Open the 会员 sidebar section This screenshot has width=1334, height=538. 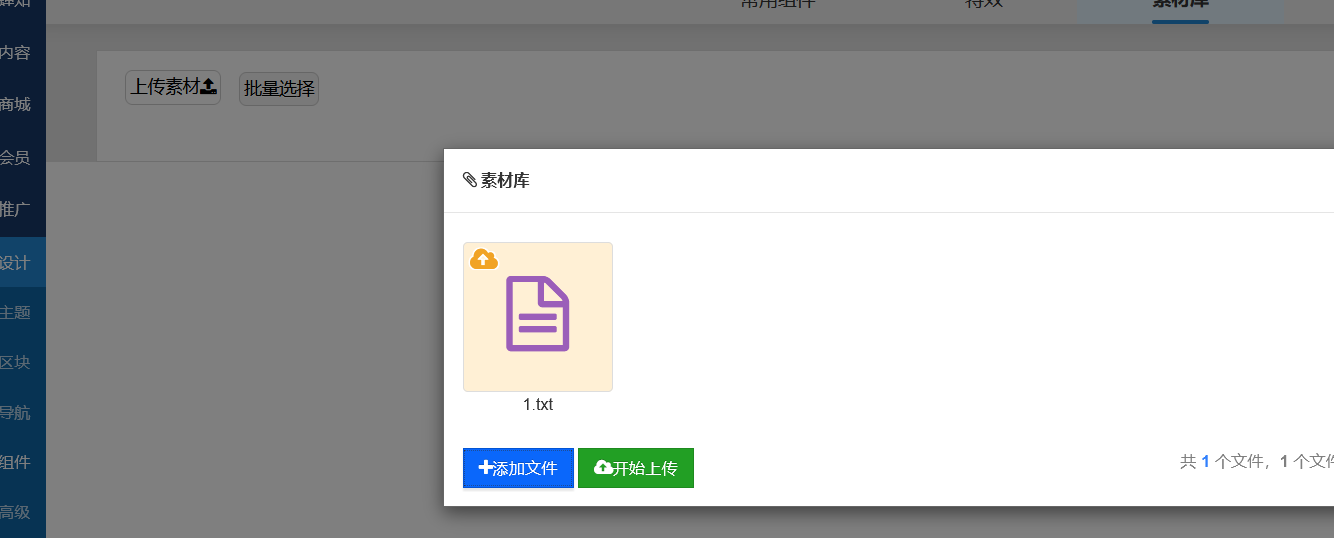pyautogui.click(x=16, y=157)
